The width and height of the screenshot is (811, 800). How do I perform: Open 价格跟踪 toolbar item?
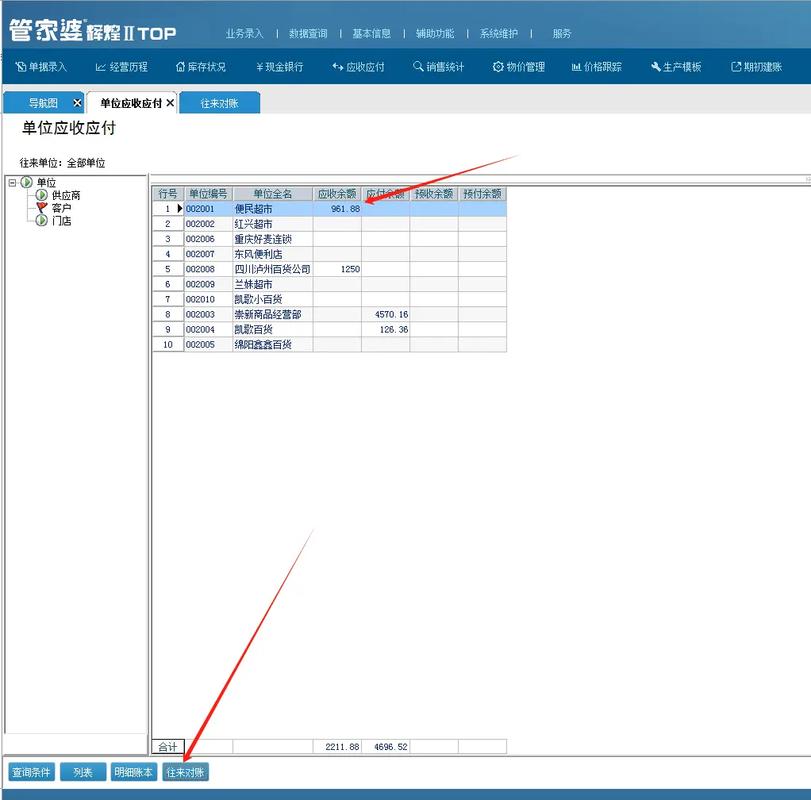point(596,67)
